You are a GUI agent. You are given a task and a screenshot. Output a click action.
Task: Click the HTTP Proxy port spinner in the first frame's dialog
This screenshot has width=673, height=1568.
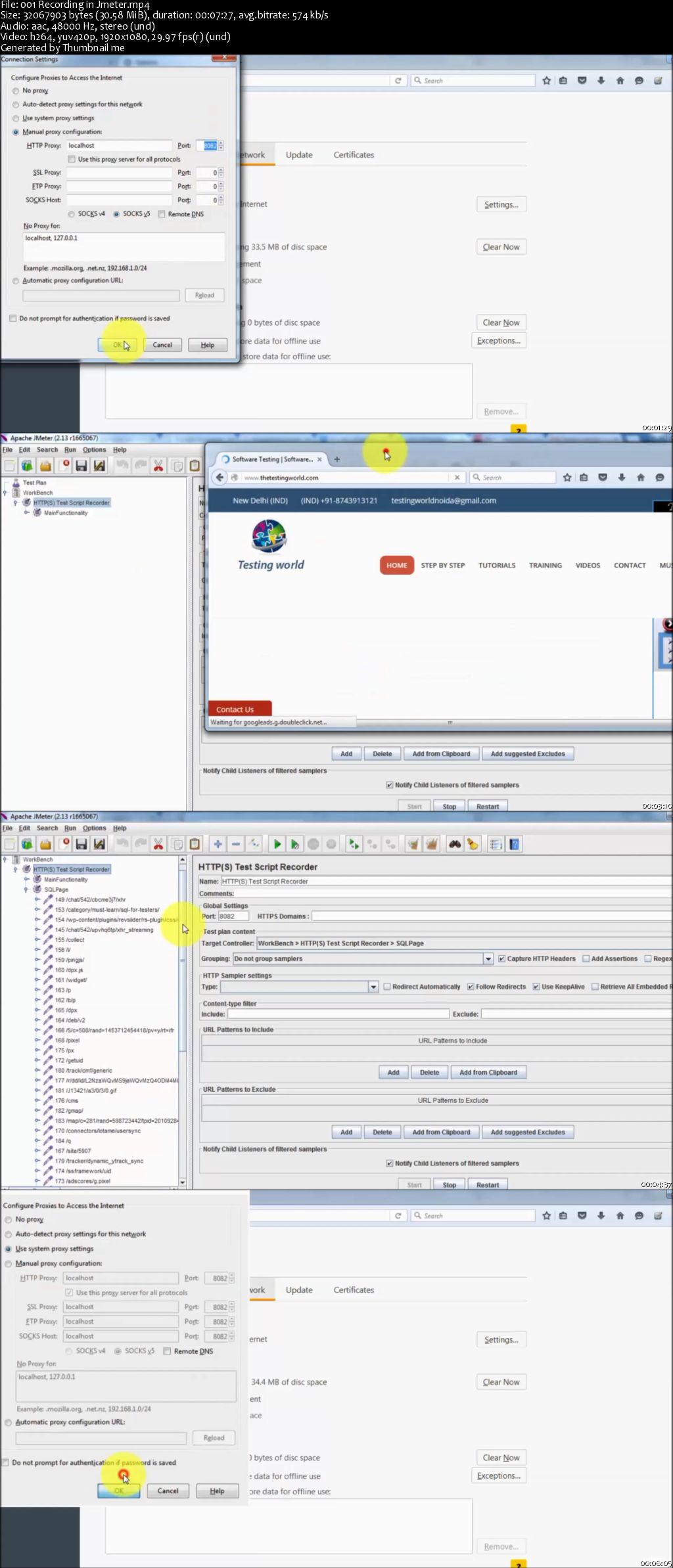(x=221, y=146)
